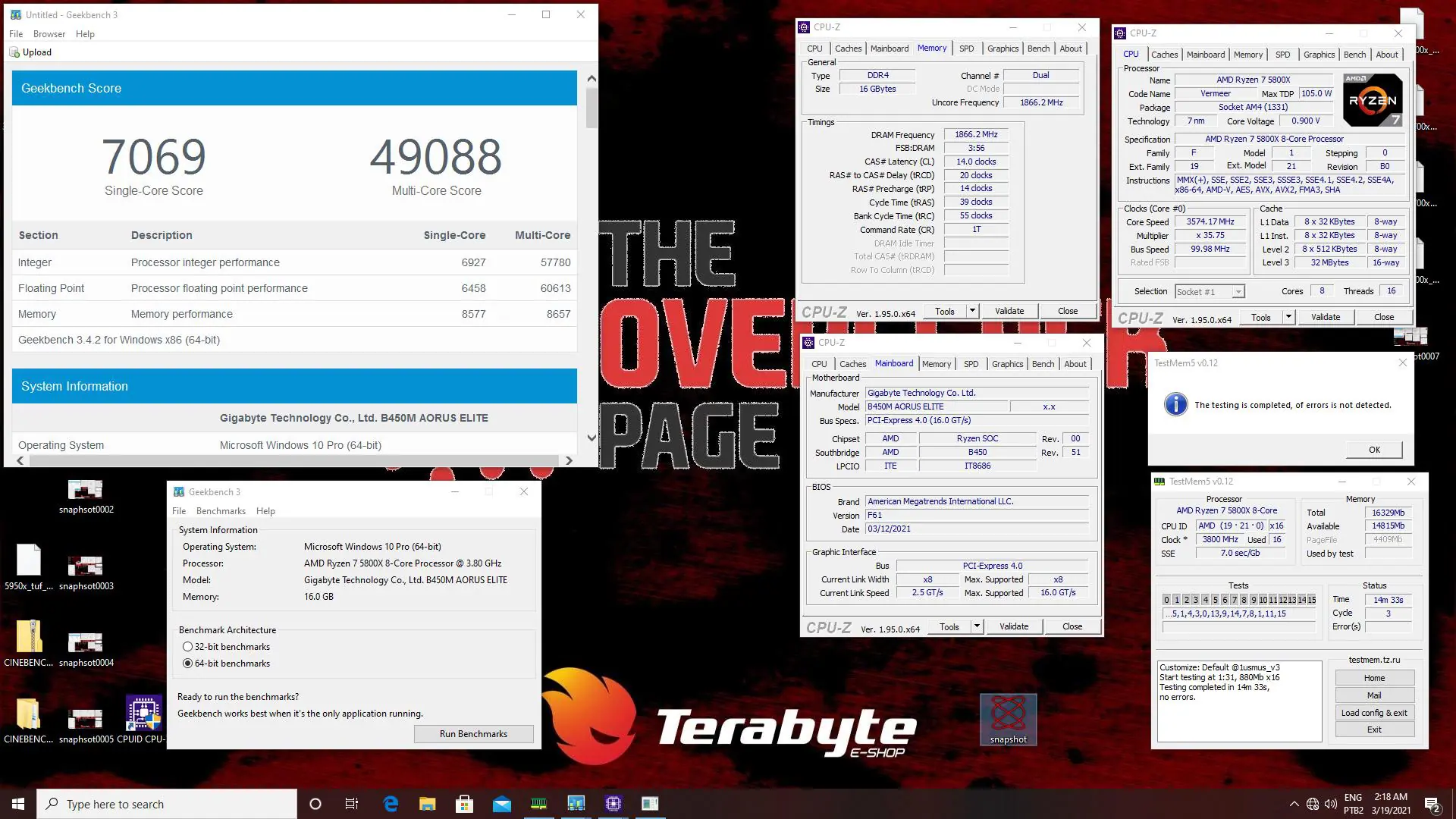Image resolution: width=1456 pixels, height=819 pixels.
Task: Click the Mail button in TestMem5
Action: (x=1374, y=695)
